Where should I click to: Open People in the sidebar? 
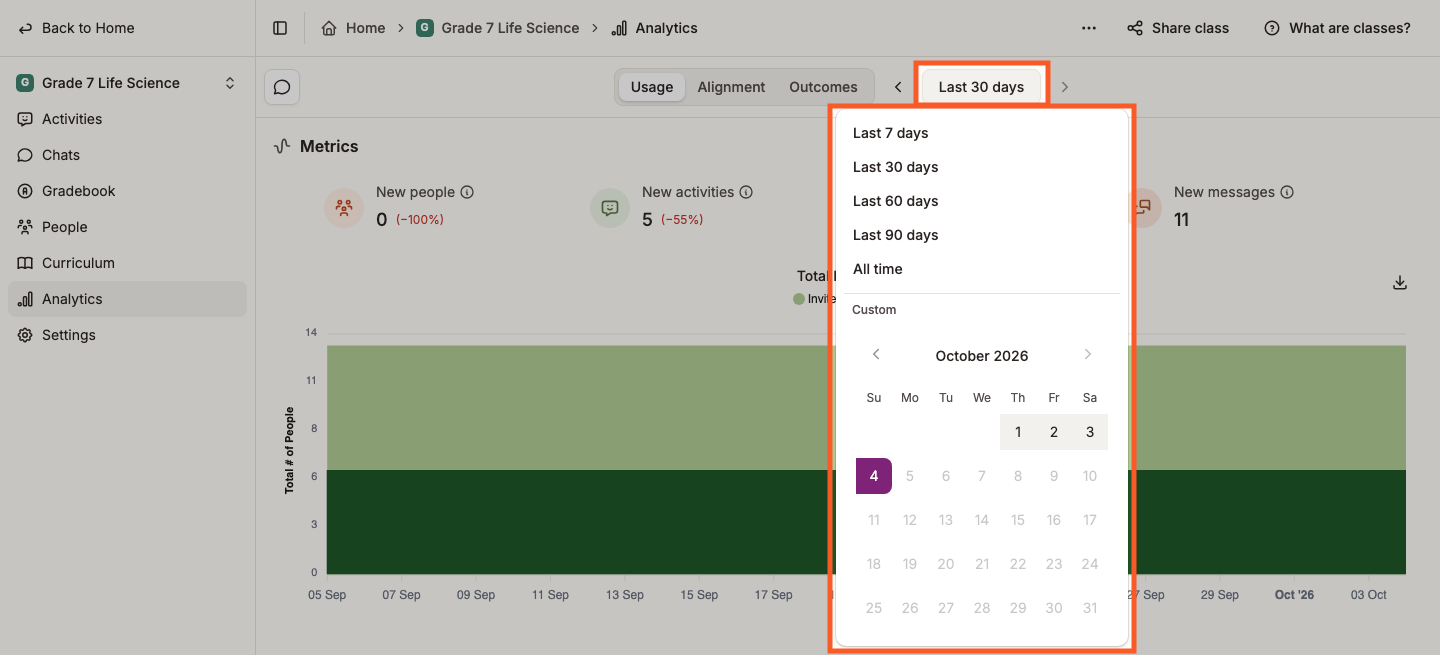(x=127, y=227)
